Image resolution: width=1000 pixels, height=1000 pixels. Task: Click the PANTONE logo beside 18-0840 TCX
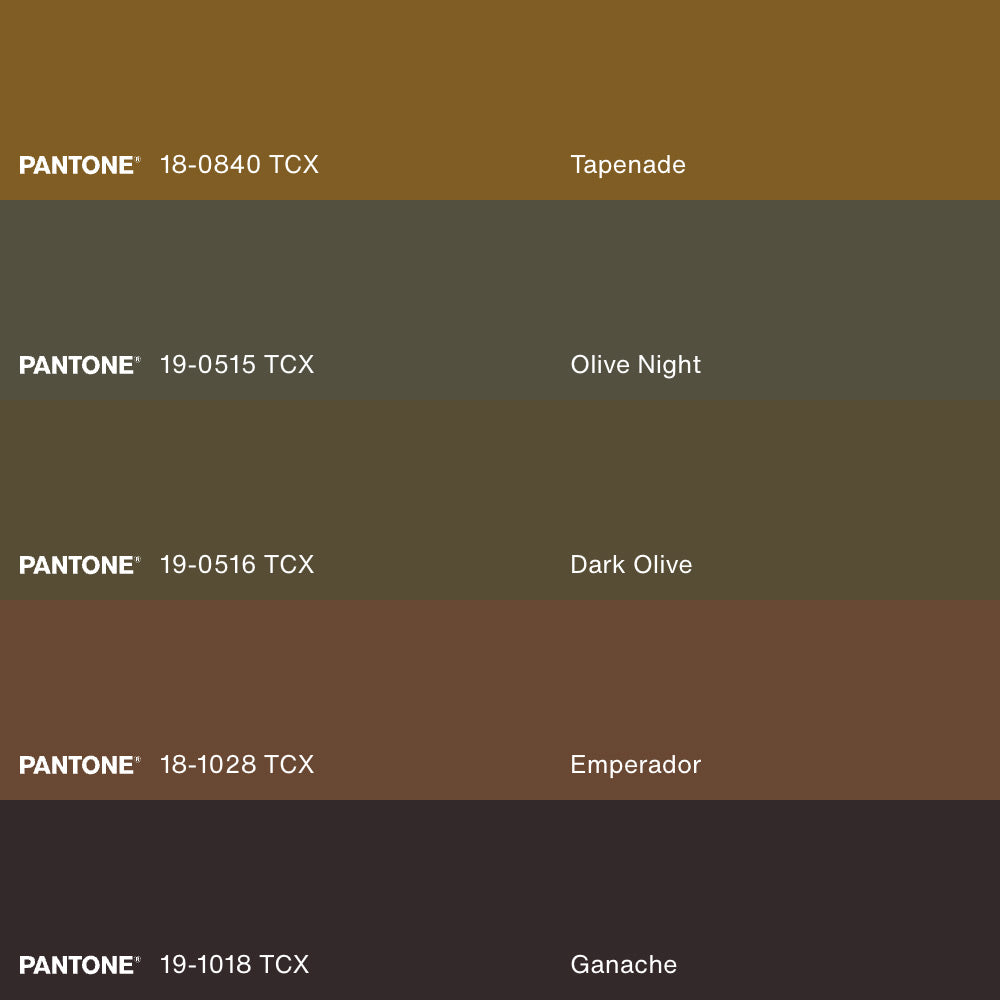[x=80, y=165]
